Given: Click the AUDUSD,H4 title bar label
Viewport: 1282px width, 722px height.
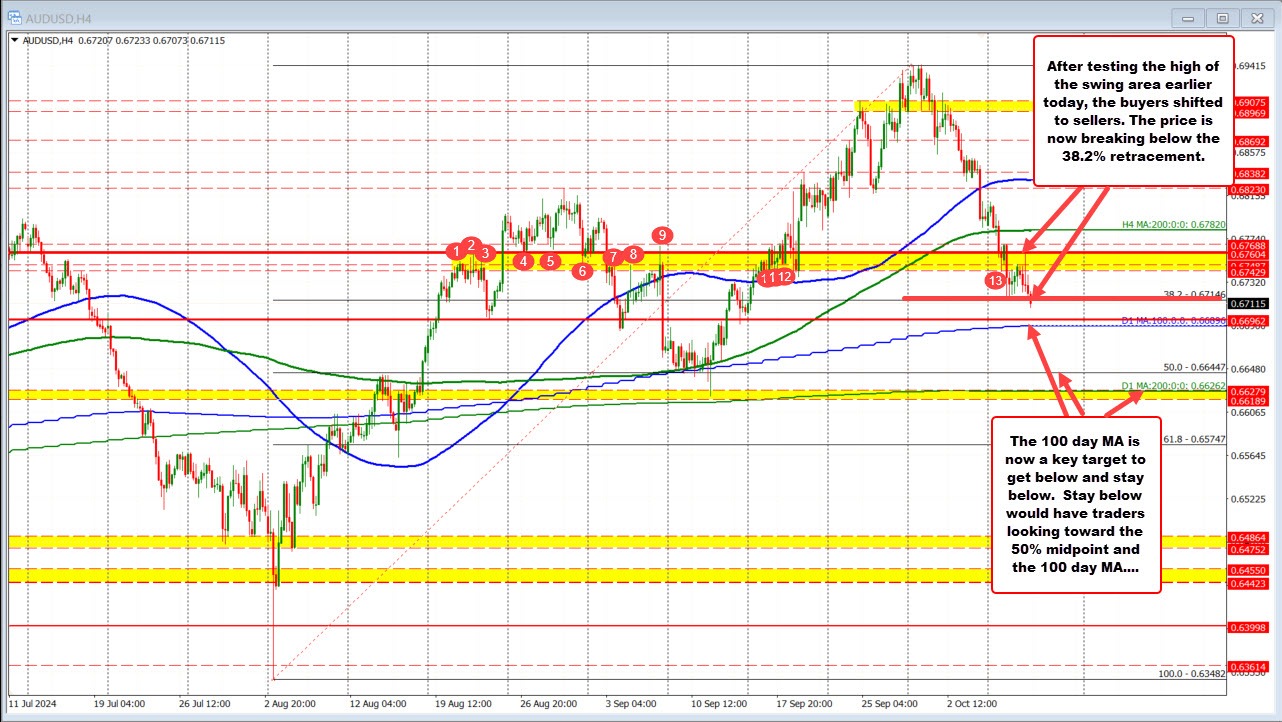Looking at the screenshot, I should point(60,17).
